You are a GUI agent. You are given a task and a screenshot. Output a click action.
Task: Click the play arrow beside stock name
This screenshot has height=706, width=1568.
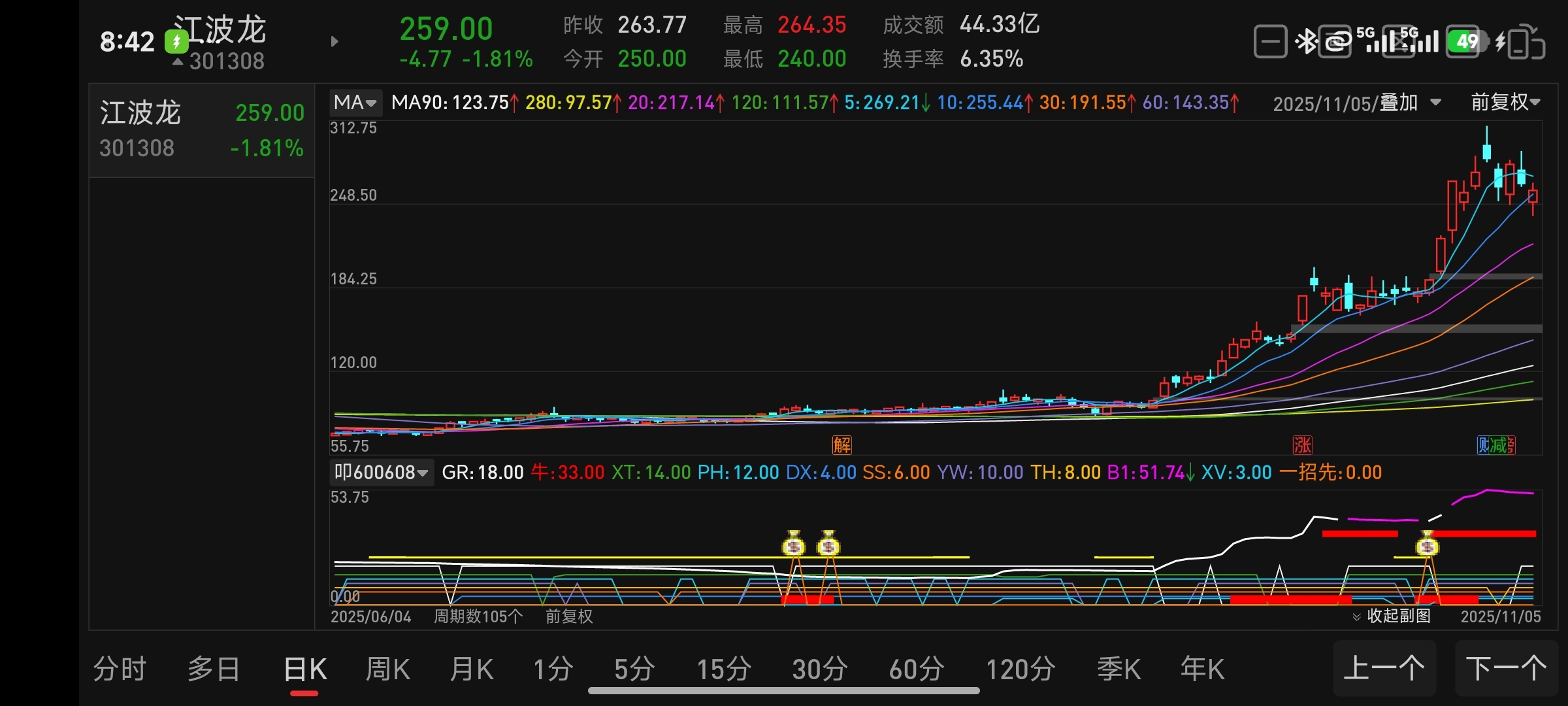[335, 42]
